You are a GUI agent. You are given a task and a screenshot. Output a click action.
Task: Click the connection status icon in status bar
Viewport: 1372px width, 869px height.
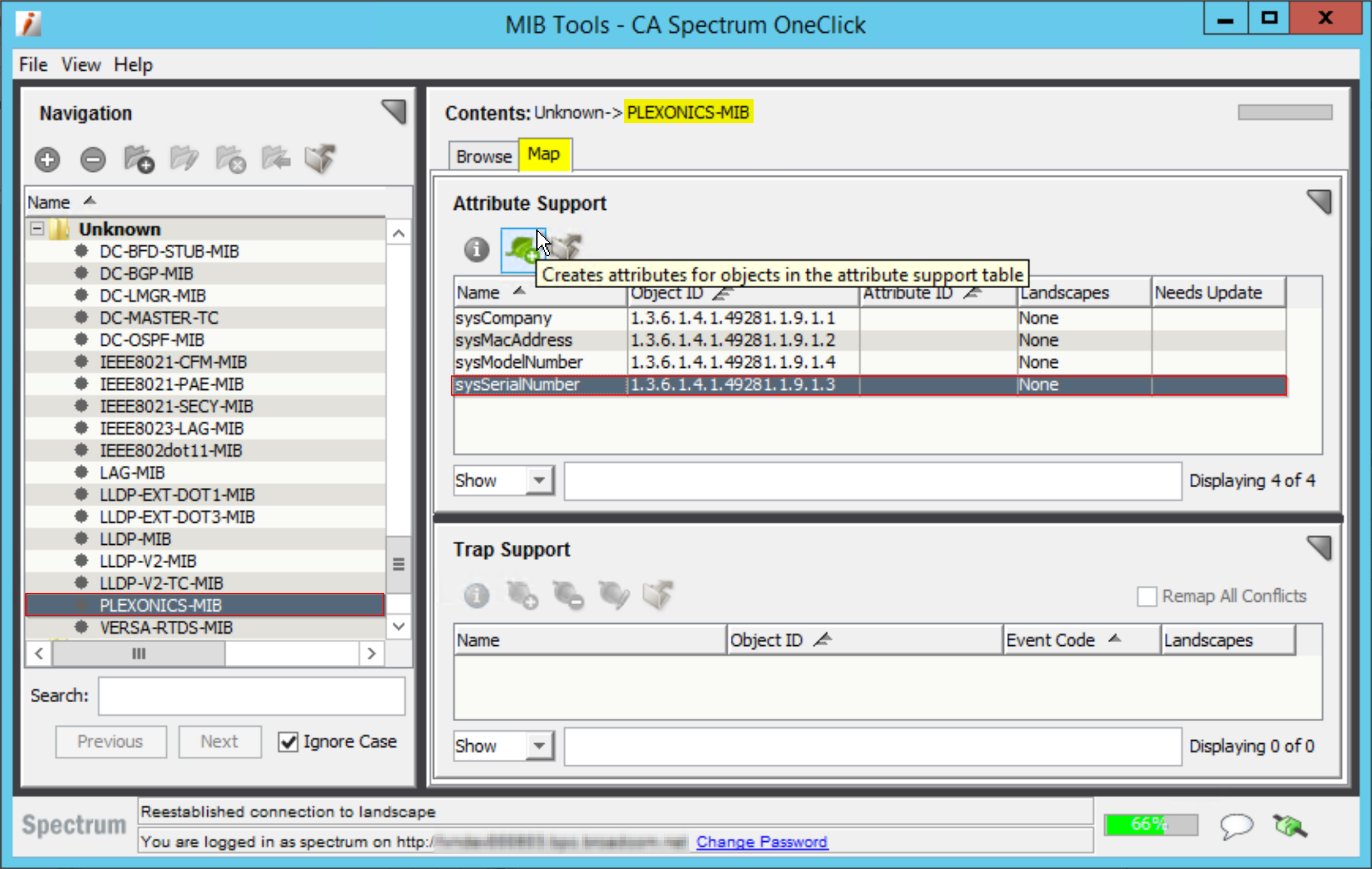(x=1290, y=825)
